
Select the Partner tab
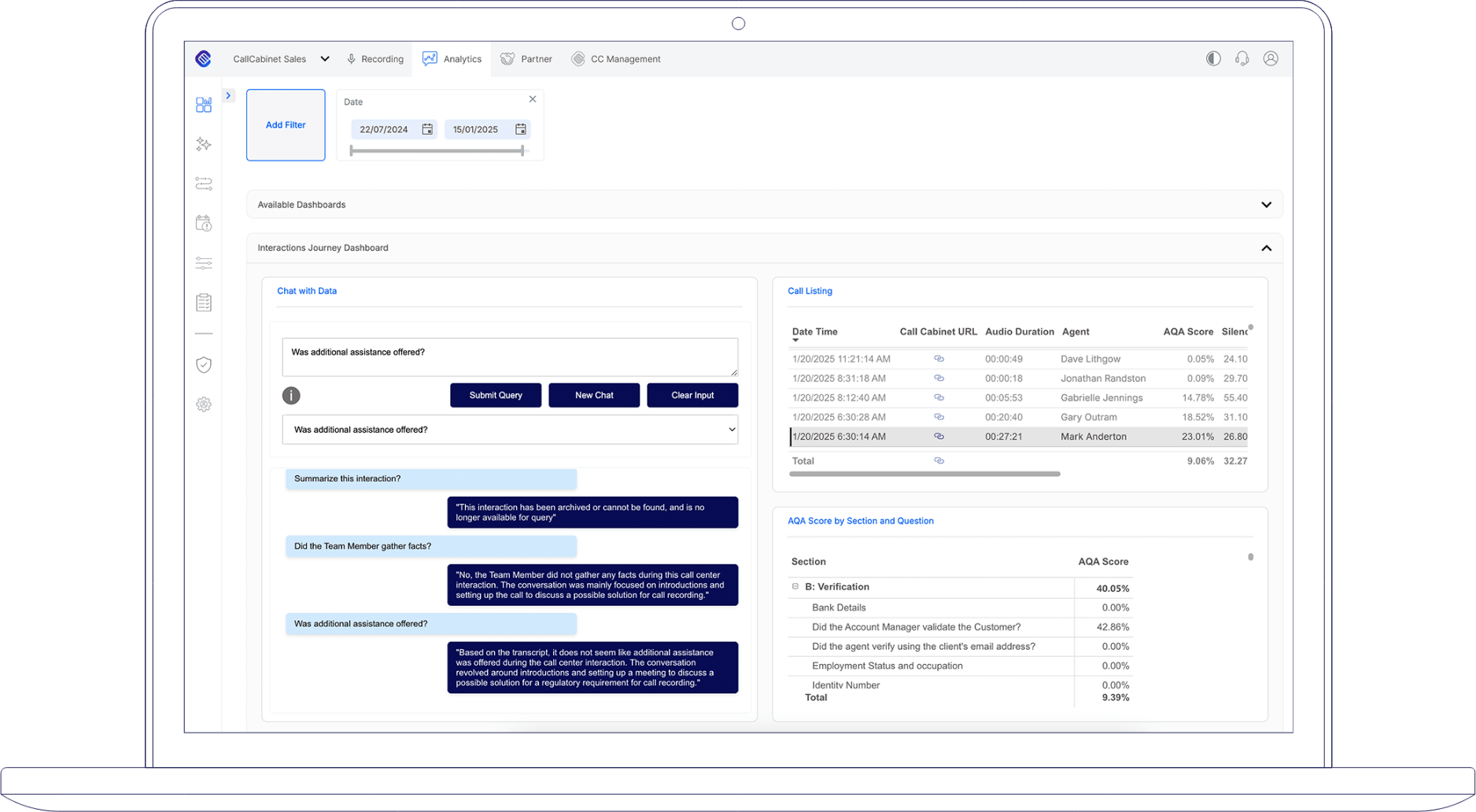click(x=526, y=58)
